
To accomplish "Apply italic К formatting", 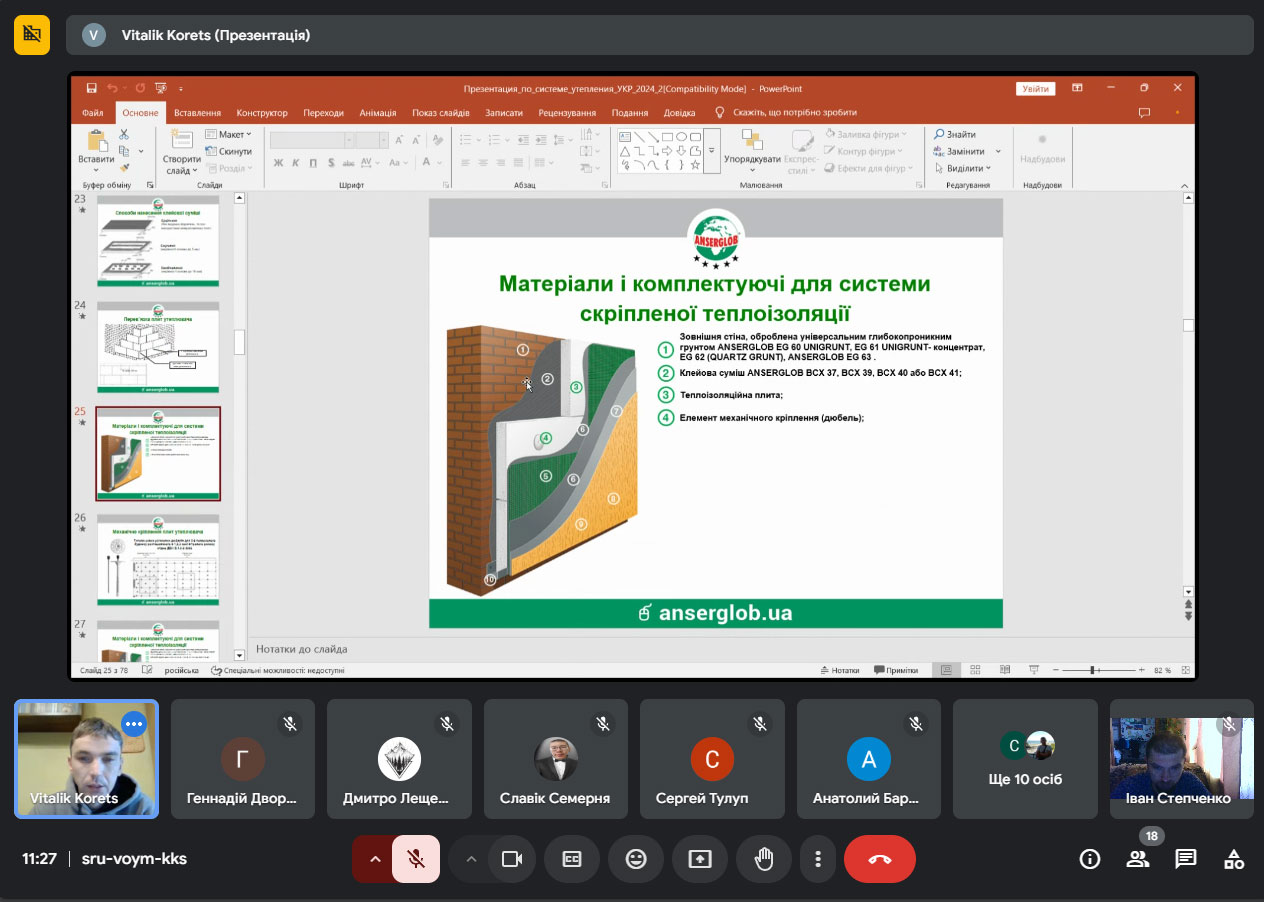I will coord(297,163).
